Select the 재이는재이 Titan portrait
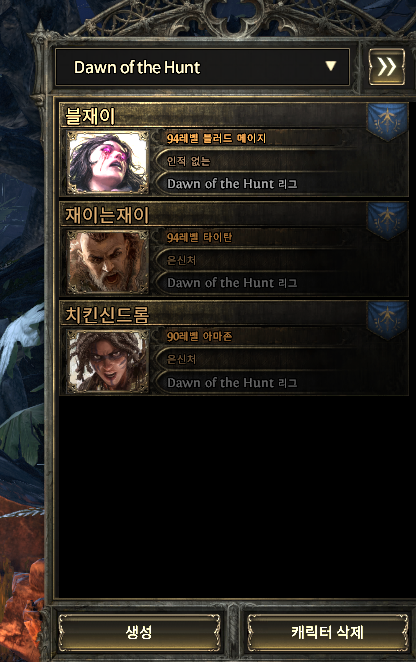 pyautogui.click(x=108, y=261)
